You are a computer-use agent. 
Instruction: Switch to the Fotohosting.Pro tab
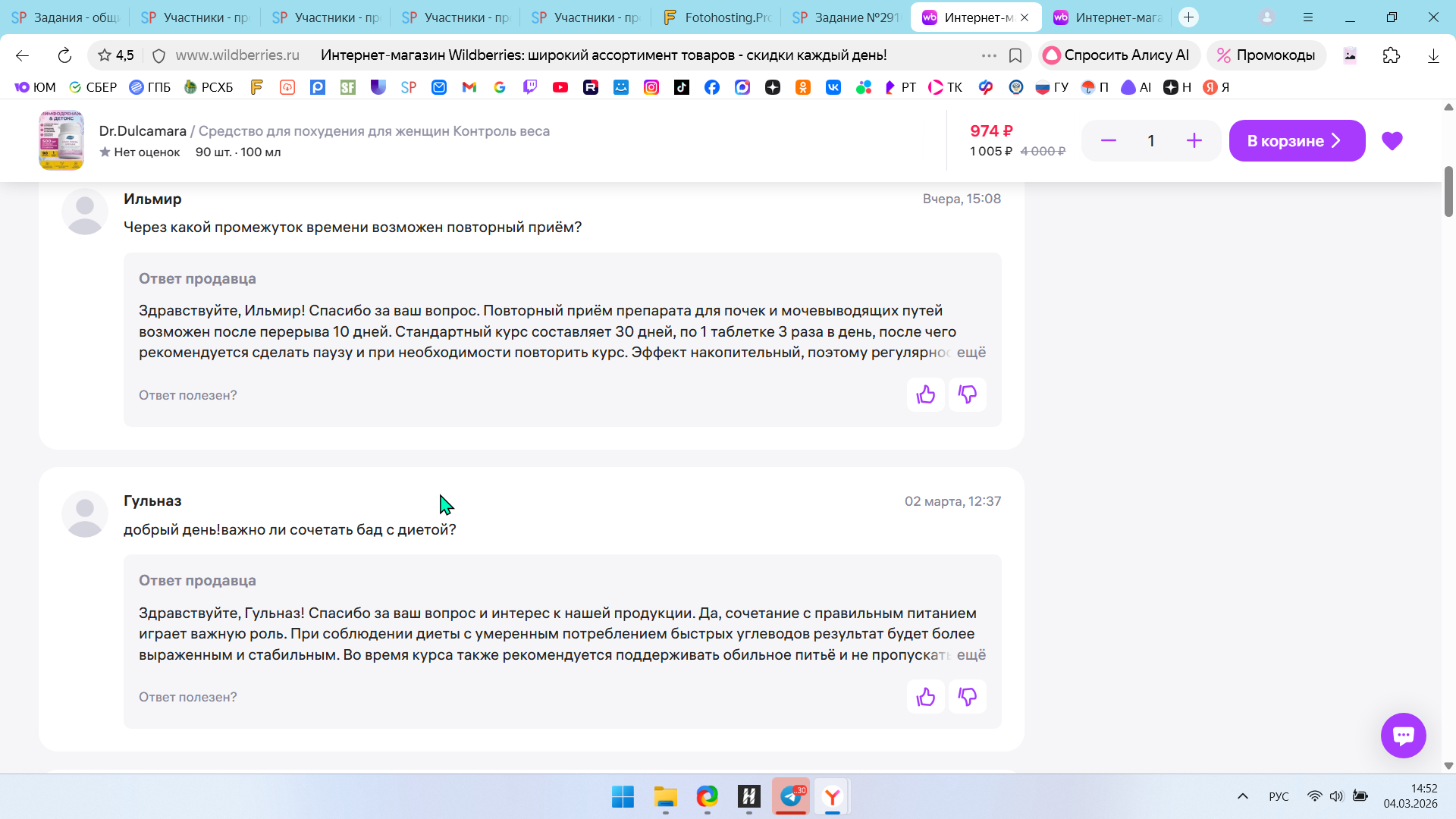coord(715,17)
